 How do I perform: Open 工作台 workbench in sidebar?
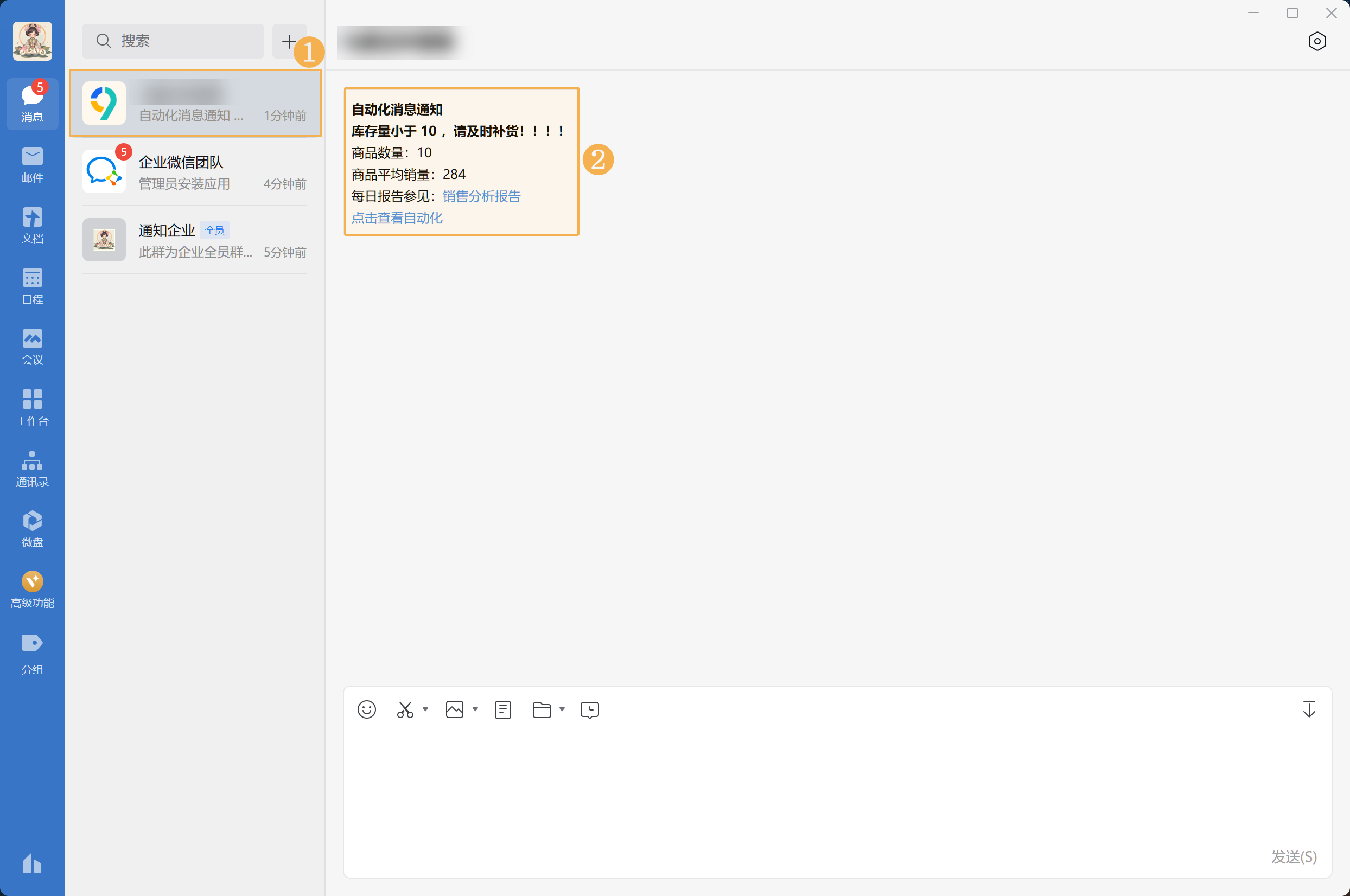[x=33, y=407]
